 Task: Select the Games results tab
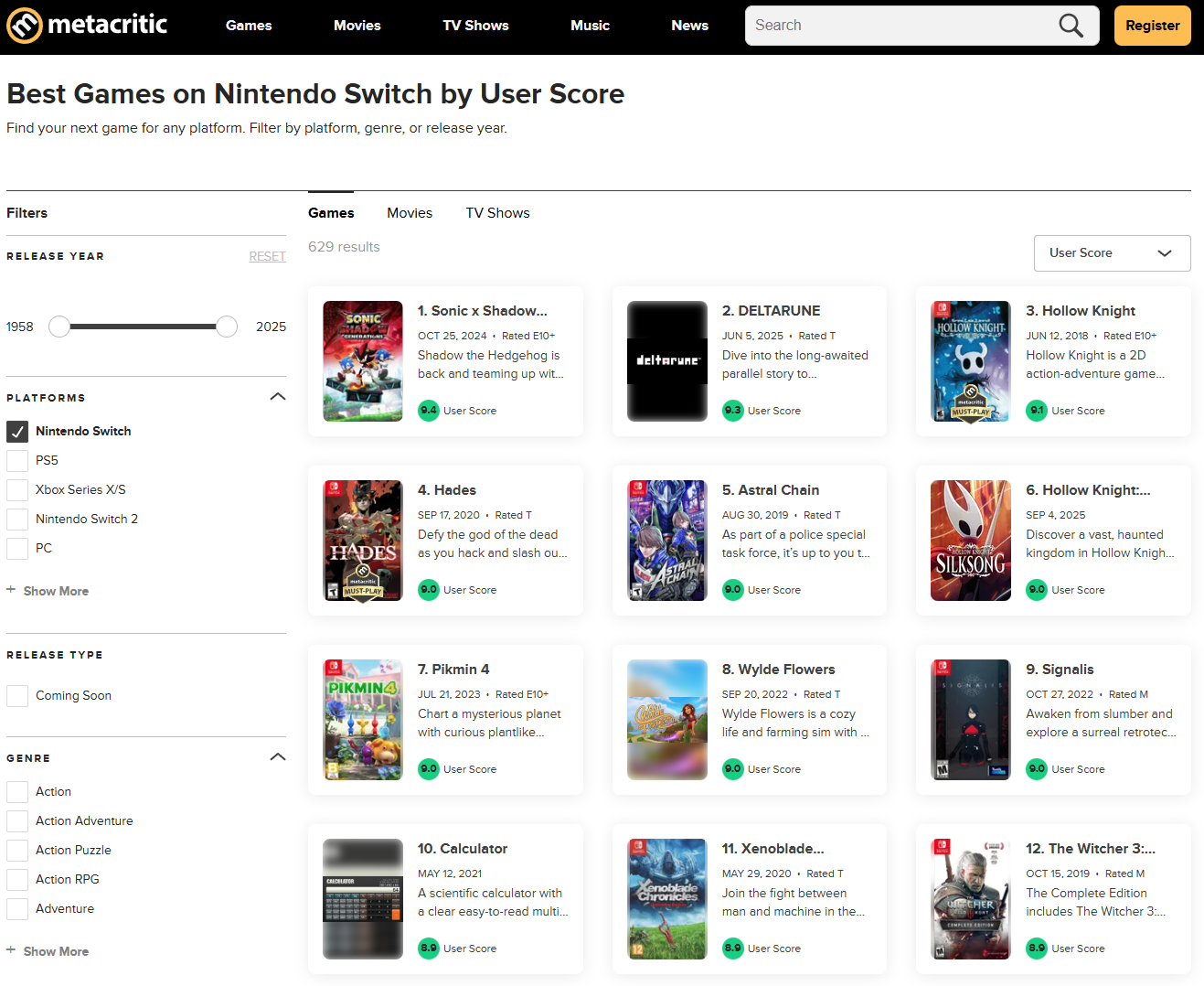pyautogui.click(x=331, y=213)
